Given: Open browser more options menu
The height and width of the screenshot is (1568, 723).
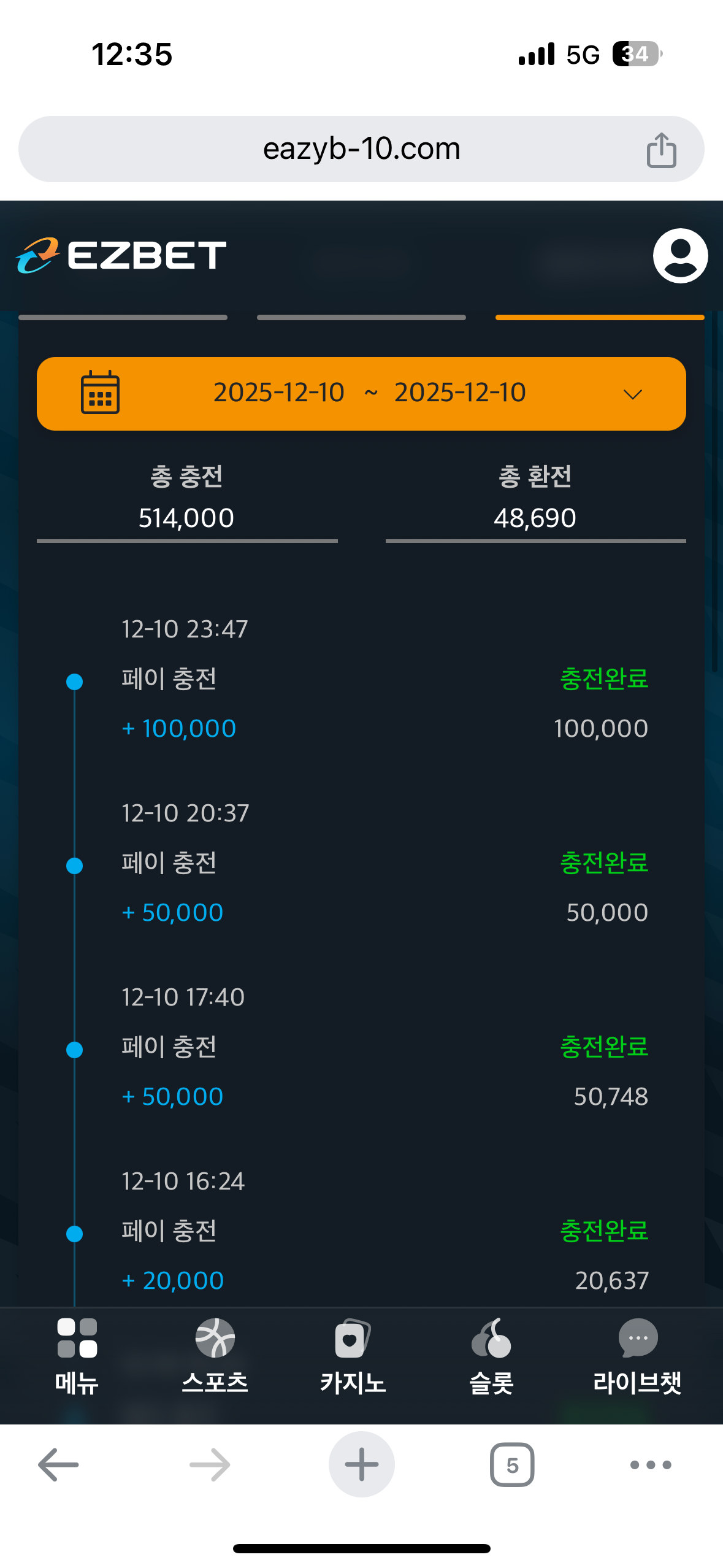Looking at the screenshot, I should (651, 1465).
